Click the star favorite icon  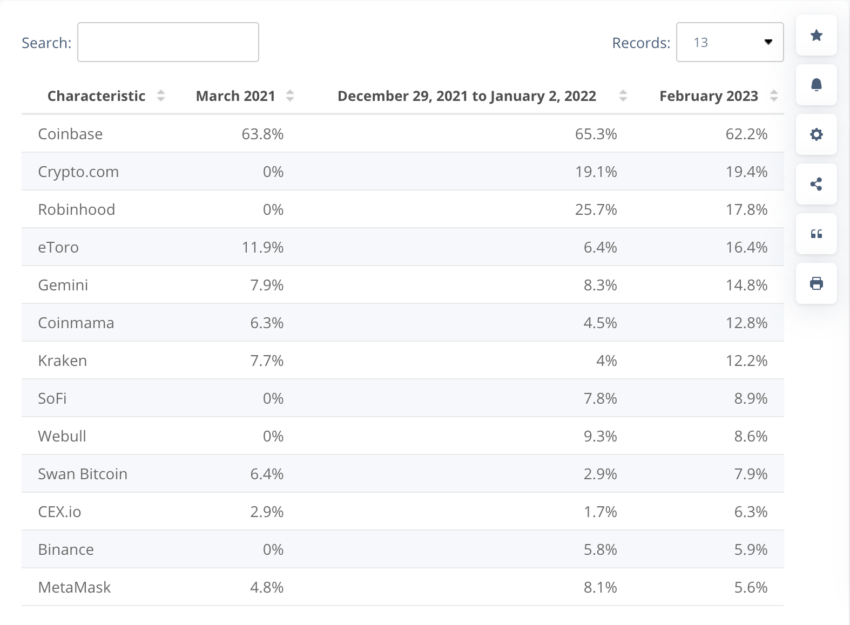[x=816, y=36]
